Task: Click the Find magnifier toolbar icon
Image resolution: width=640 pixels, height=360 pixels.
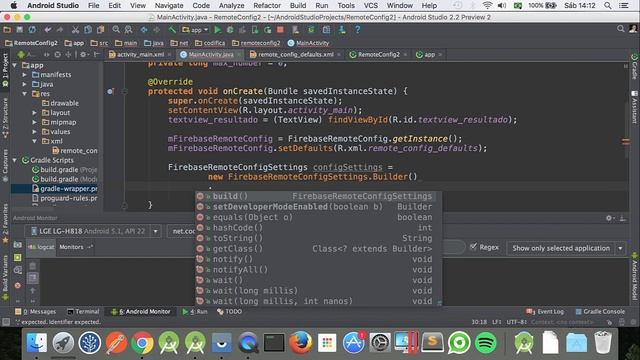Action: click(116, 30)
